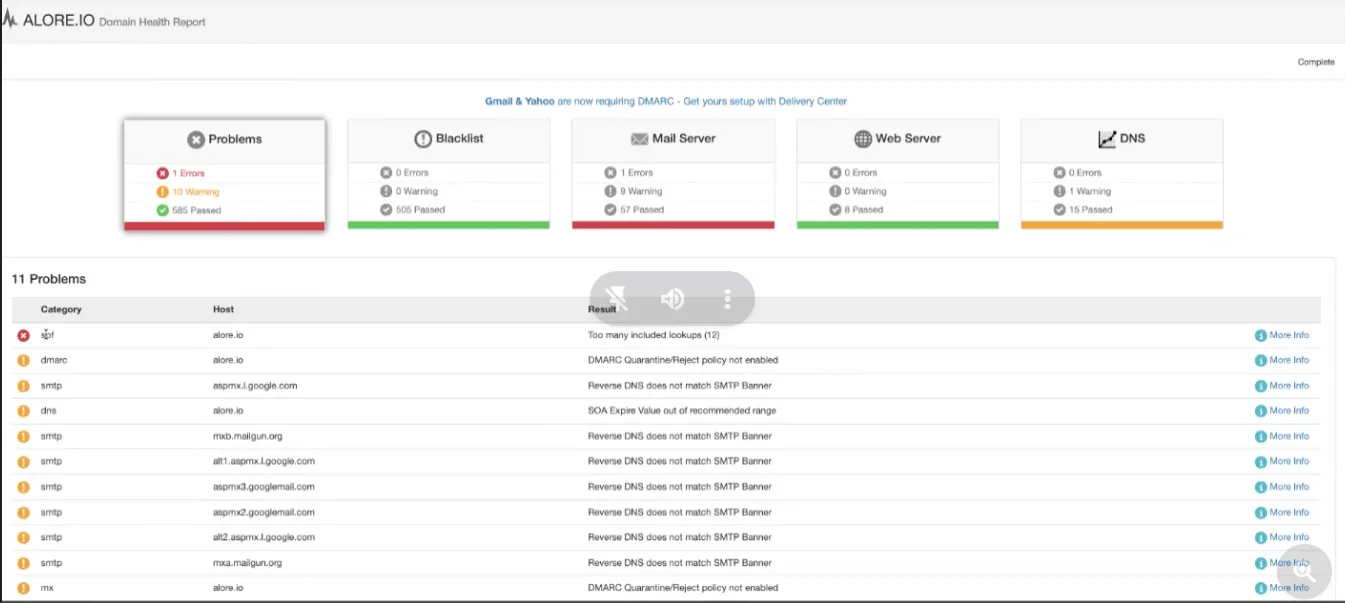Click warning icon for aspmx3.googlemail.com row

tap(24, 487)
